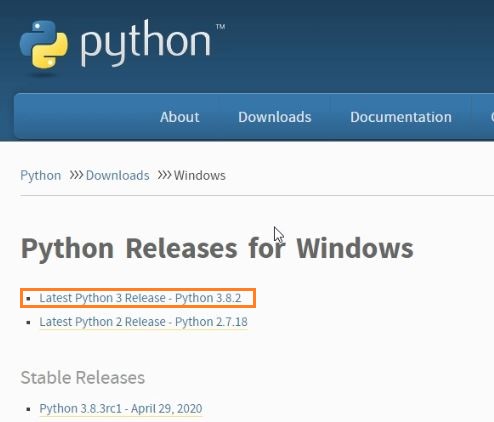Viewport: 494px width, 422px height.
Task: Open the About menu
Action: (x=180, y=117)
